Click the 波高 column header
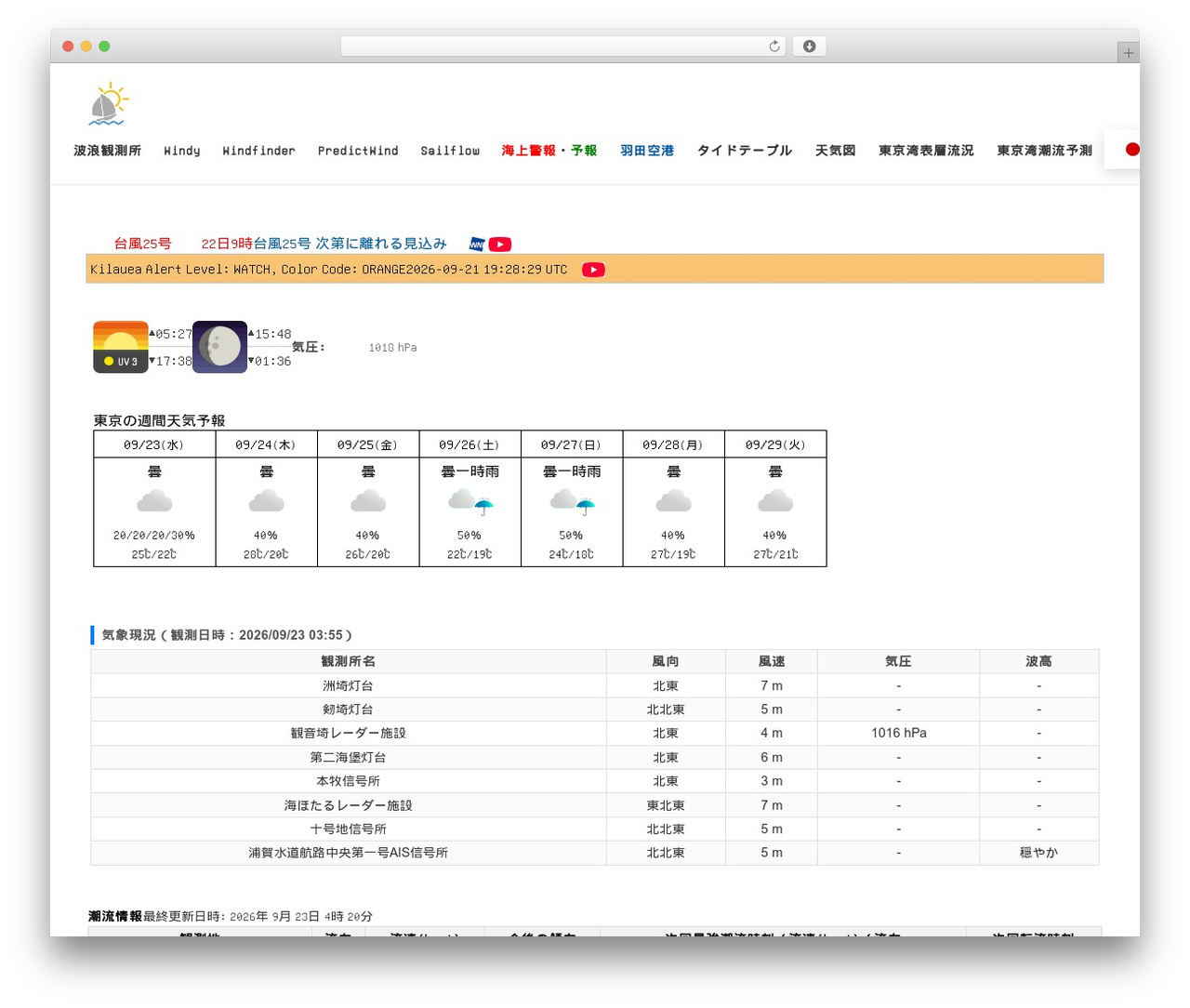Viewport: 1190px width, 1008px height. click(1039, 661)
